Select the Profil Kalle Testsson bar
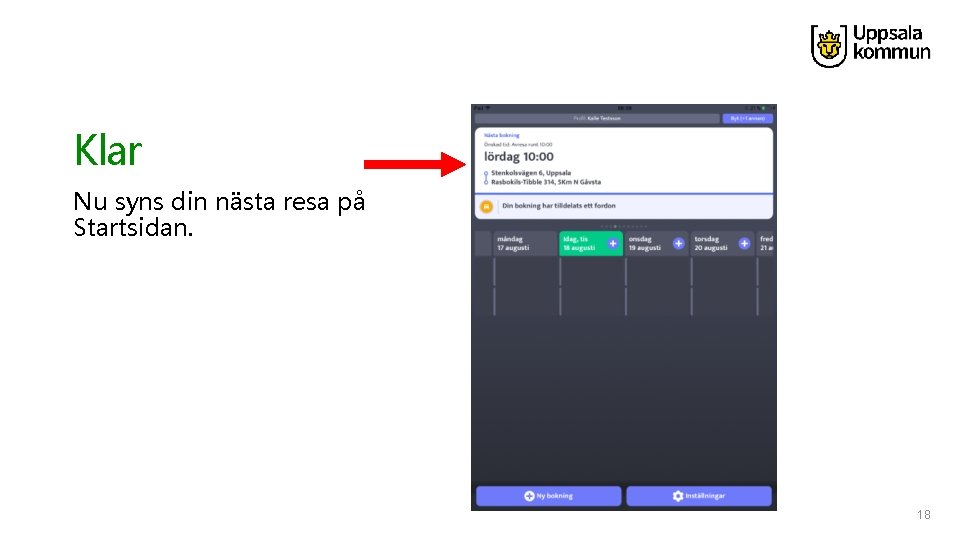960x540 pixels. pos(597,118)
